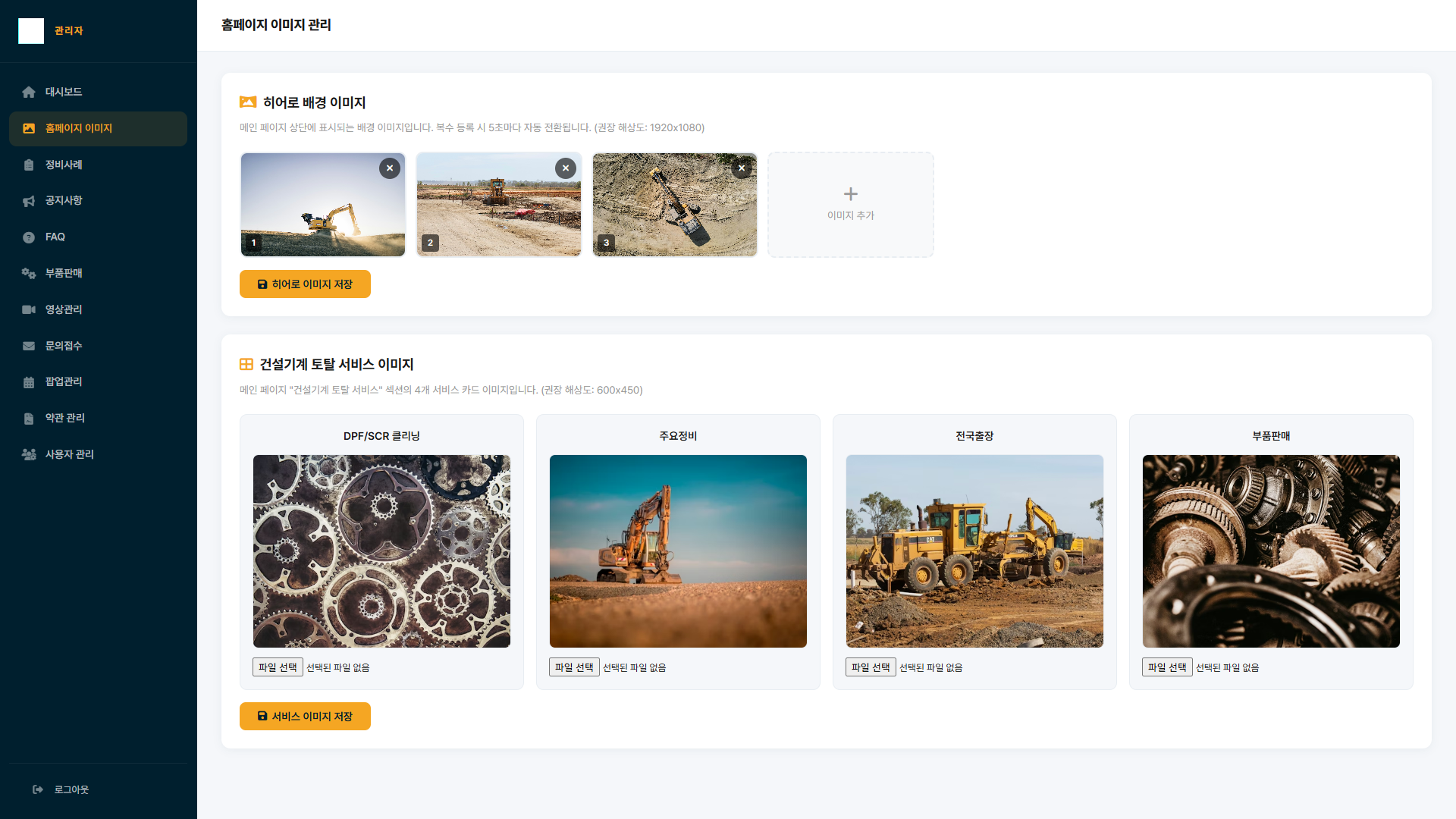The image size is (1456, 819).
Task: Click the video camera icon beside 영상관리
Action: 29,309
